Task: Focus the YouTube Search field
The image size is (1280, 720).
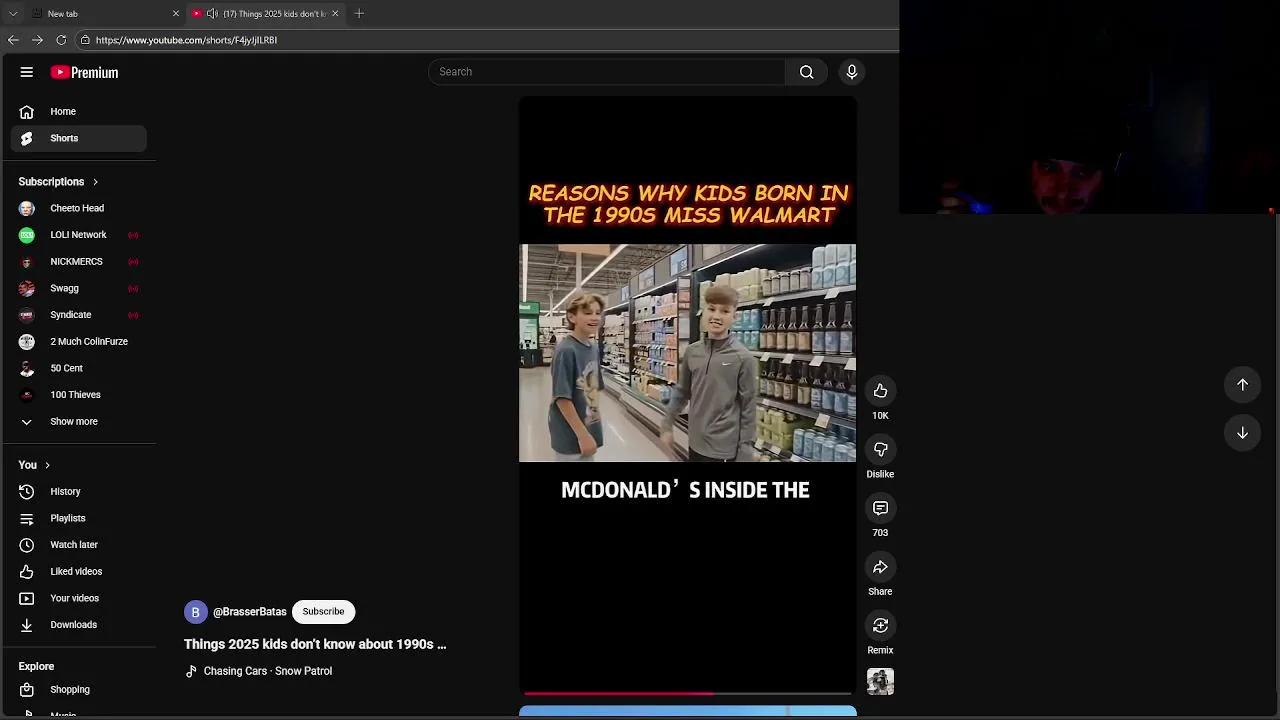Action: pyautogui.click(x=607, y=72)
